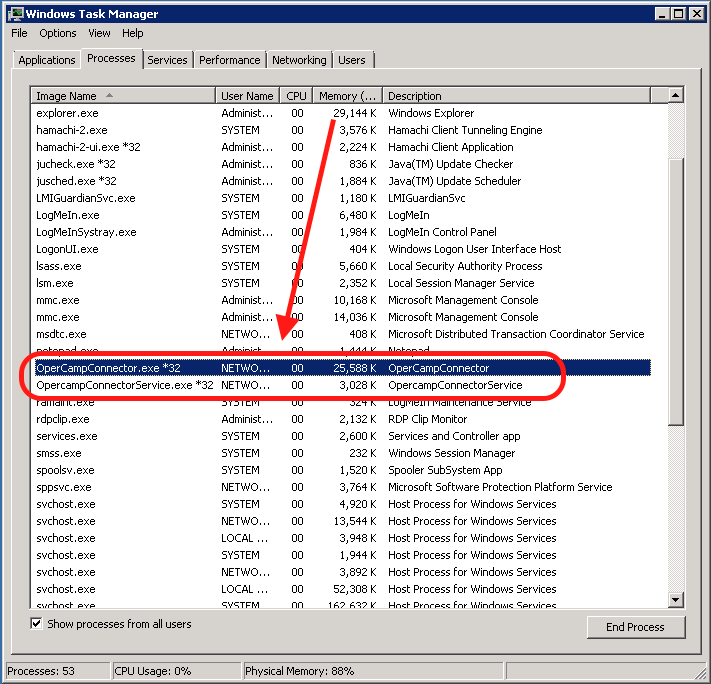Click the Task Manager title bar icon

click(x=13, y=13)
